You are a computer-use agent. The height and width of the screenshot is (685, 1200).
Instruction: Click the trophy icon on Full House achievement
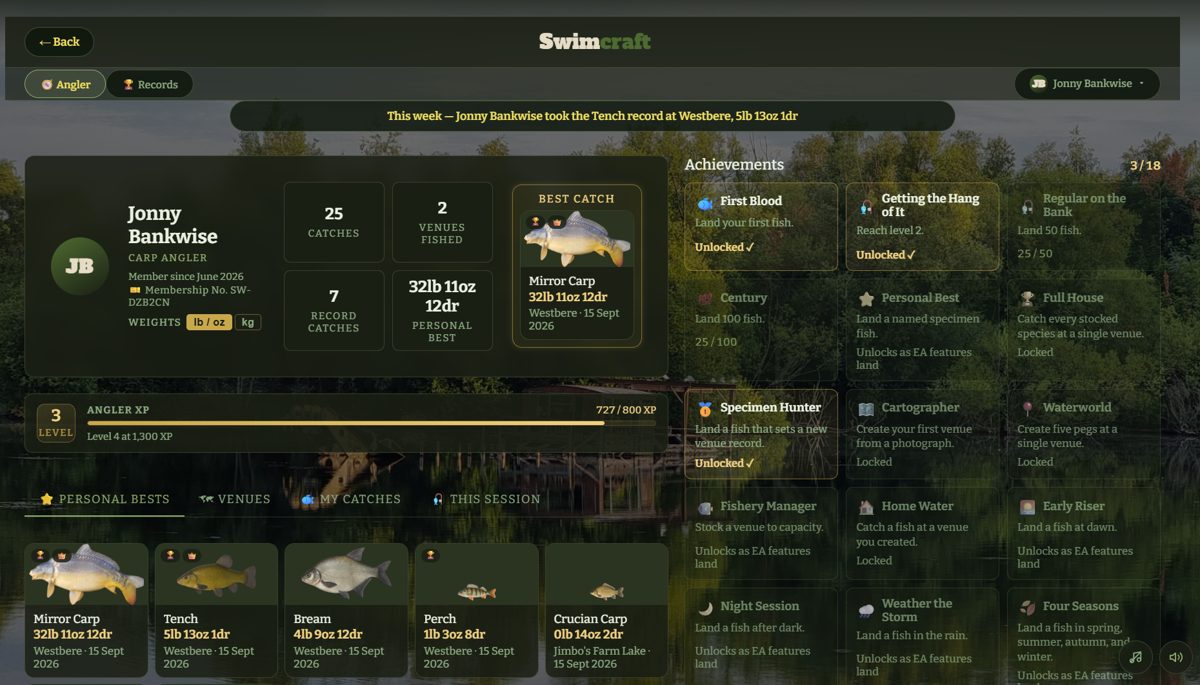pos(1027,298)
